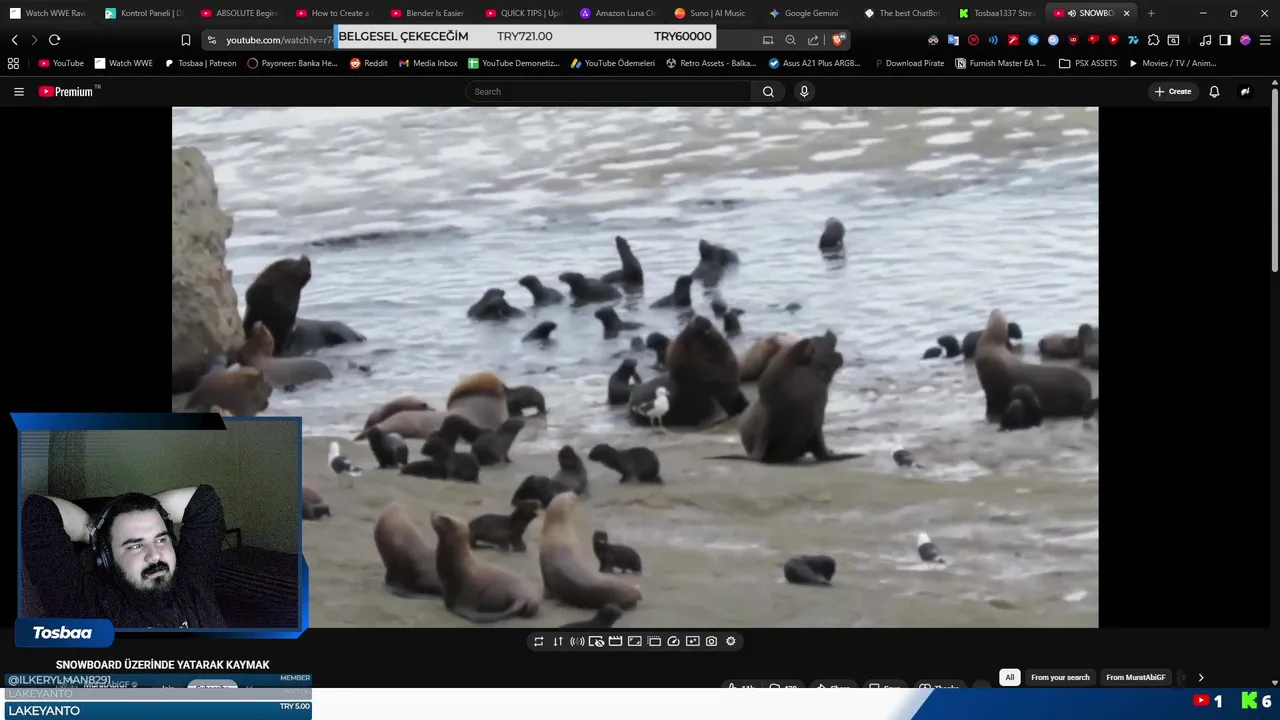Image resolution: width=1280 pixels, height=720 pixels.
Task: Open the Media Inbox bookmark
Action: tap(428, 63)
